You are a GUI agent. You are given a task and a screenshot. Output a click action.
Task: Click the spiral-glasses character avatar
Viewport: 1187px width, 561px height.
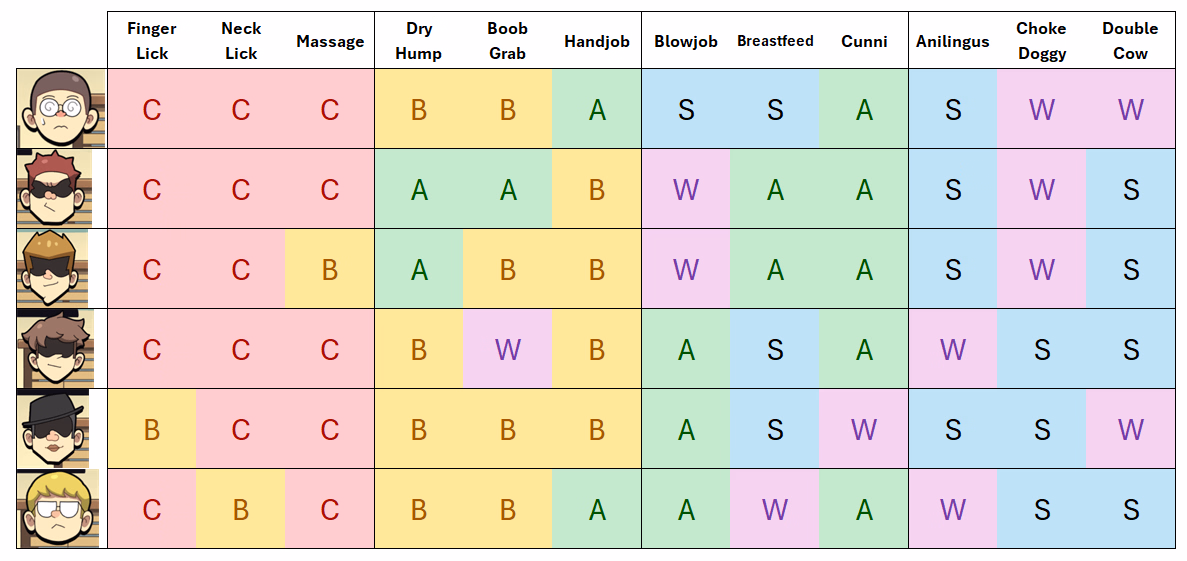(x=61, y=108)
